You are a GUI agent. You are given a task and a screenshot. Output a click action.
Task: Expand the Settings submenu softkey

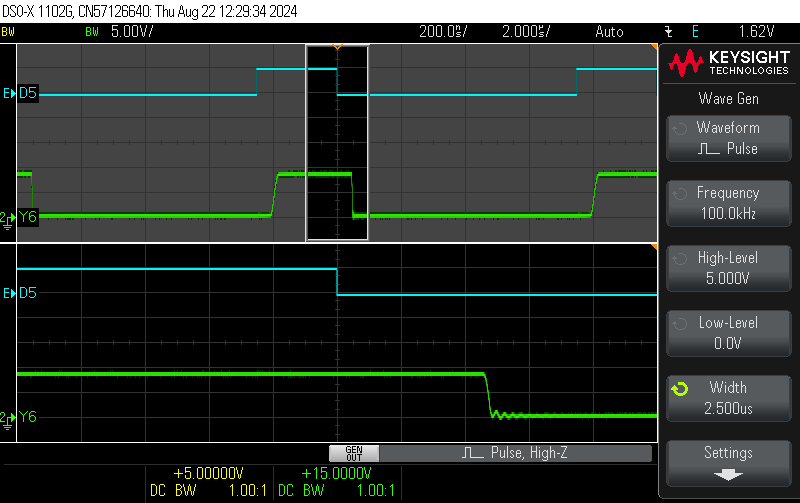728,462
